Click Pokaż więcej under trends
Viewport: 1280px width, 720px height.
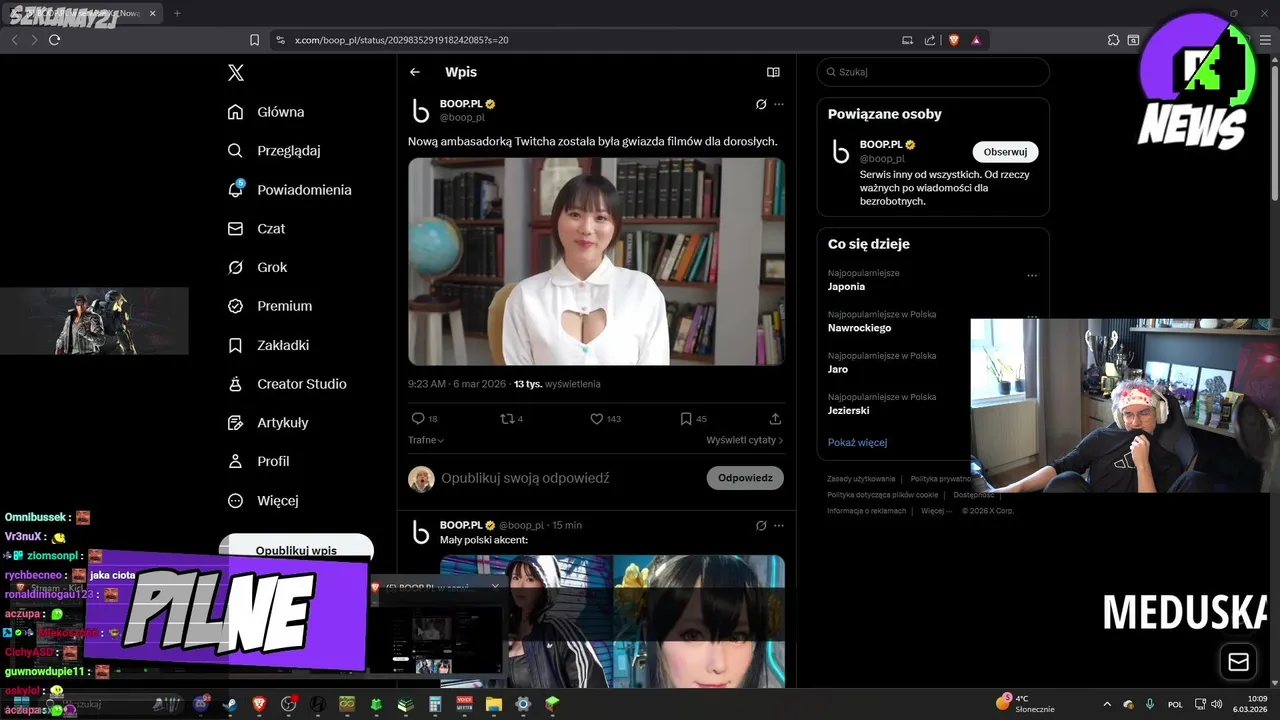(857, 442)
